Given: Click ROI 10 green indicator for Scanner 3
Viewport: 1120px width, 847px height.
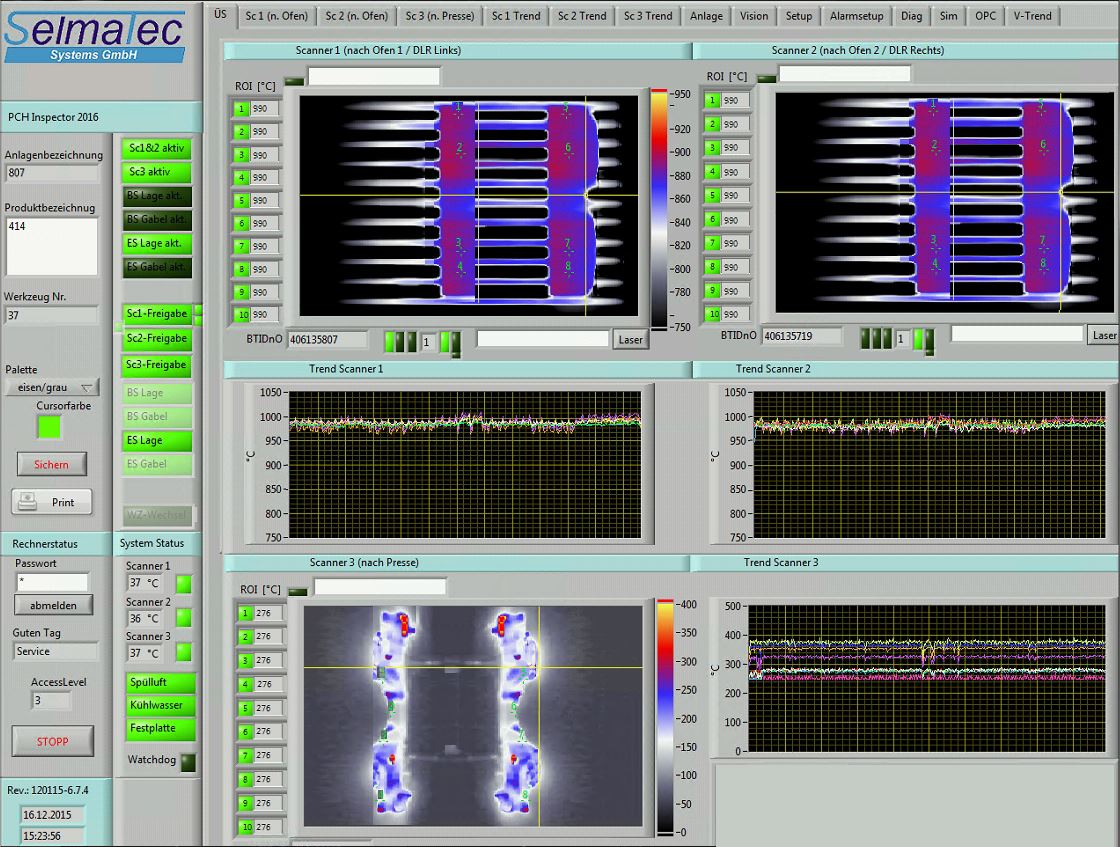Looking at the screenshot, I should (246, 826).
